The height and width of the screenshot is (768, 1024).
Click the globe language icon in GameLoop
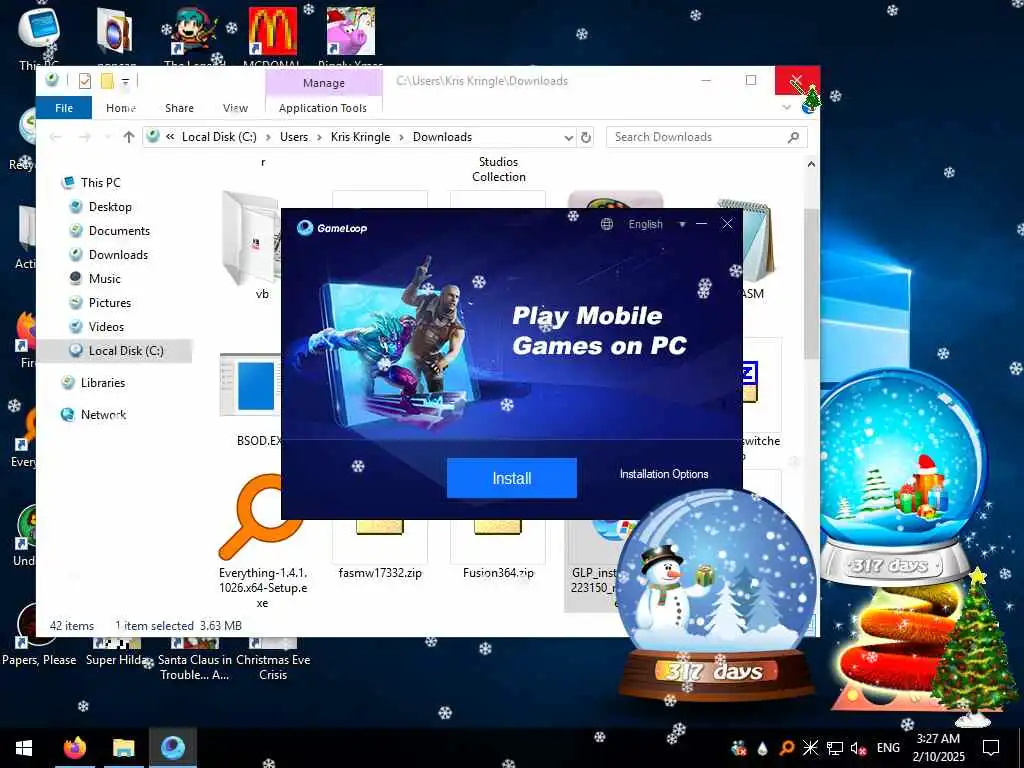[607, 224]
